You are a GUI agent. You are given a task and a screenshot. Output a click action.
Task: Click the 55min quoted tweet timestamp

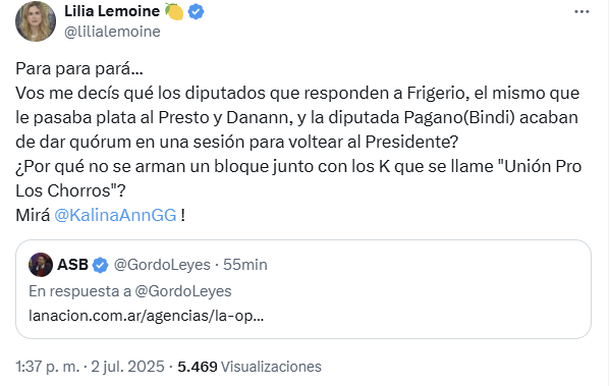point(245,265)
